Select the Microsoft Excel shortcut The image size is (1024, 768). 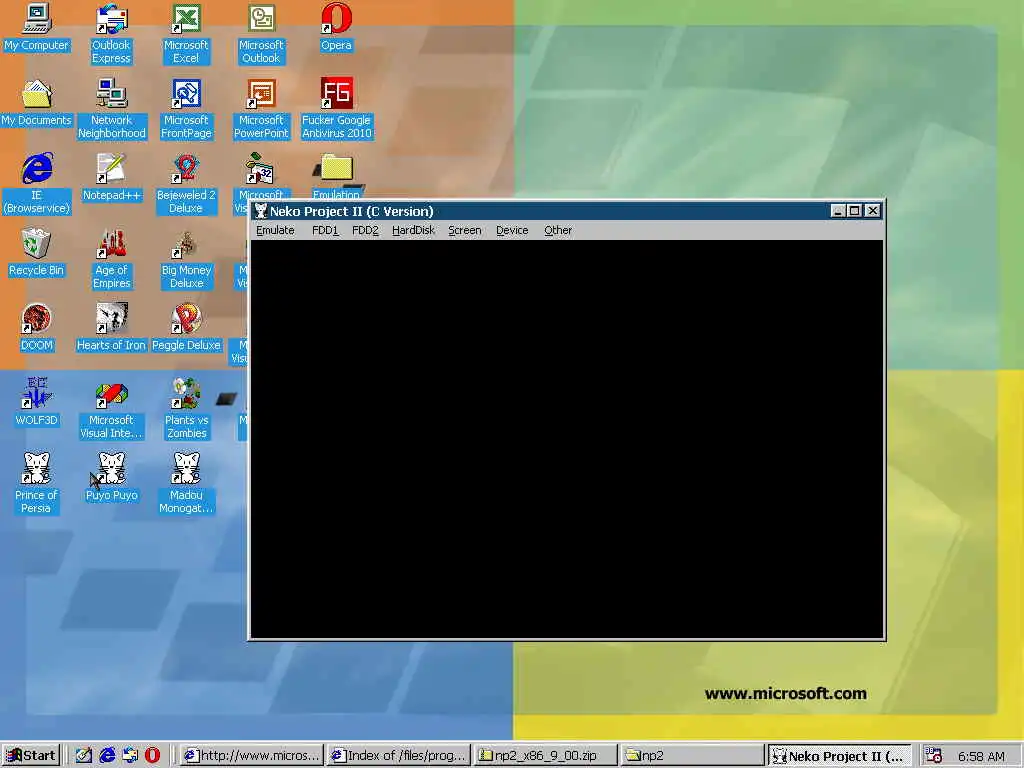[186, 34]
